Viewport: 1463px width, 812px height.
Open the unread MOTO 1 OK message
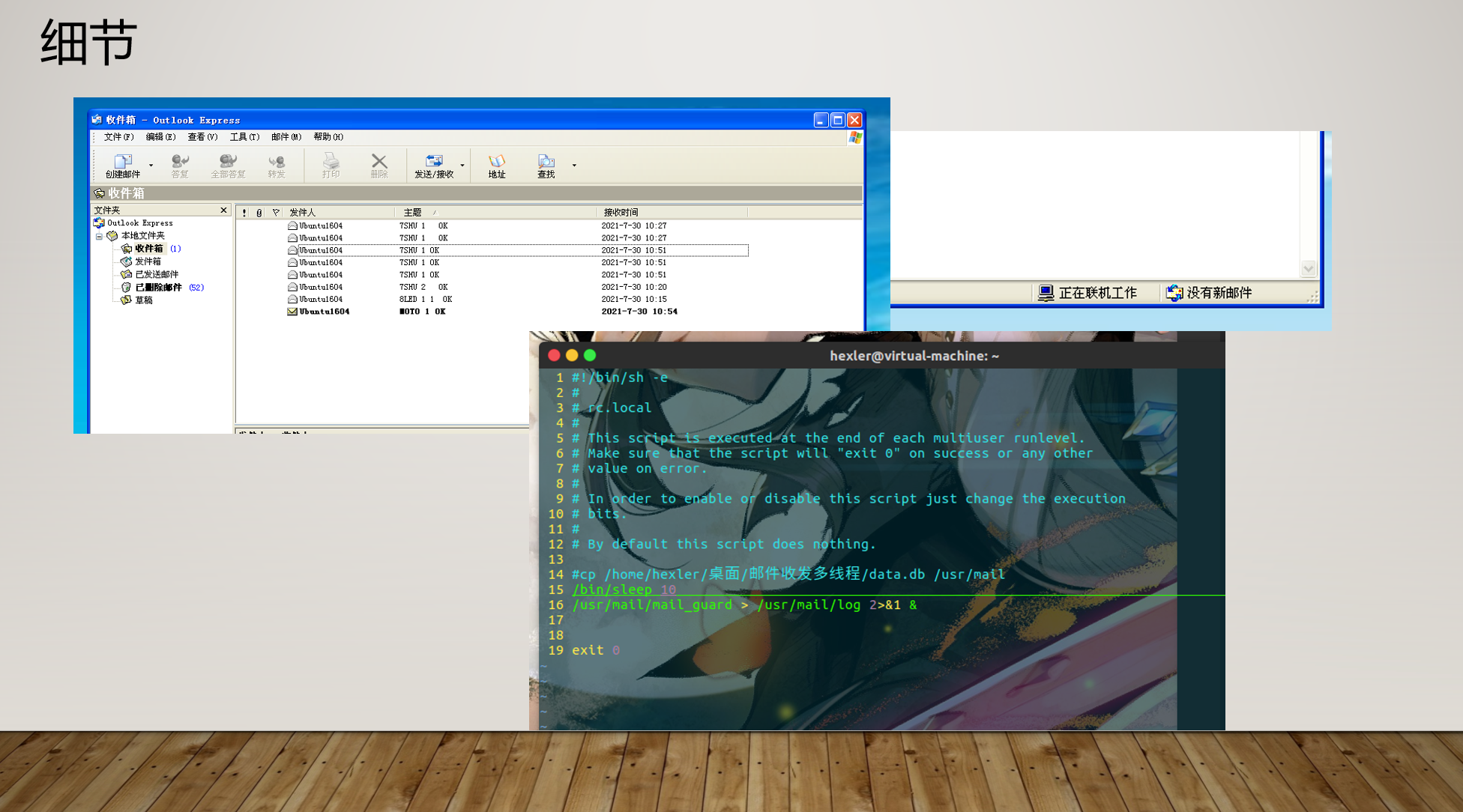(422, 312)
